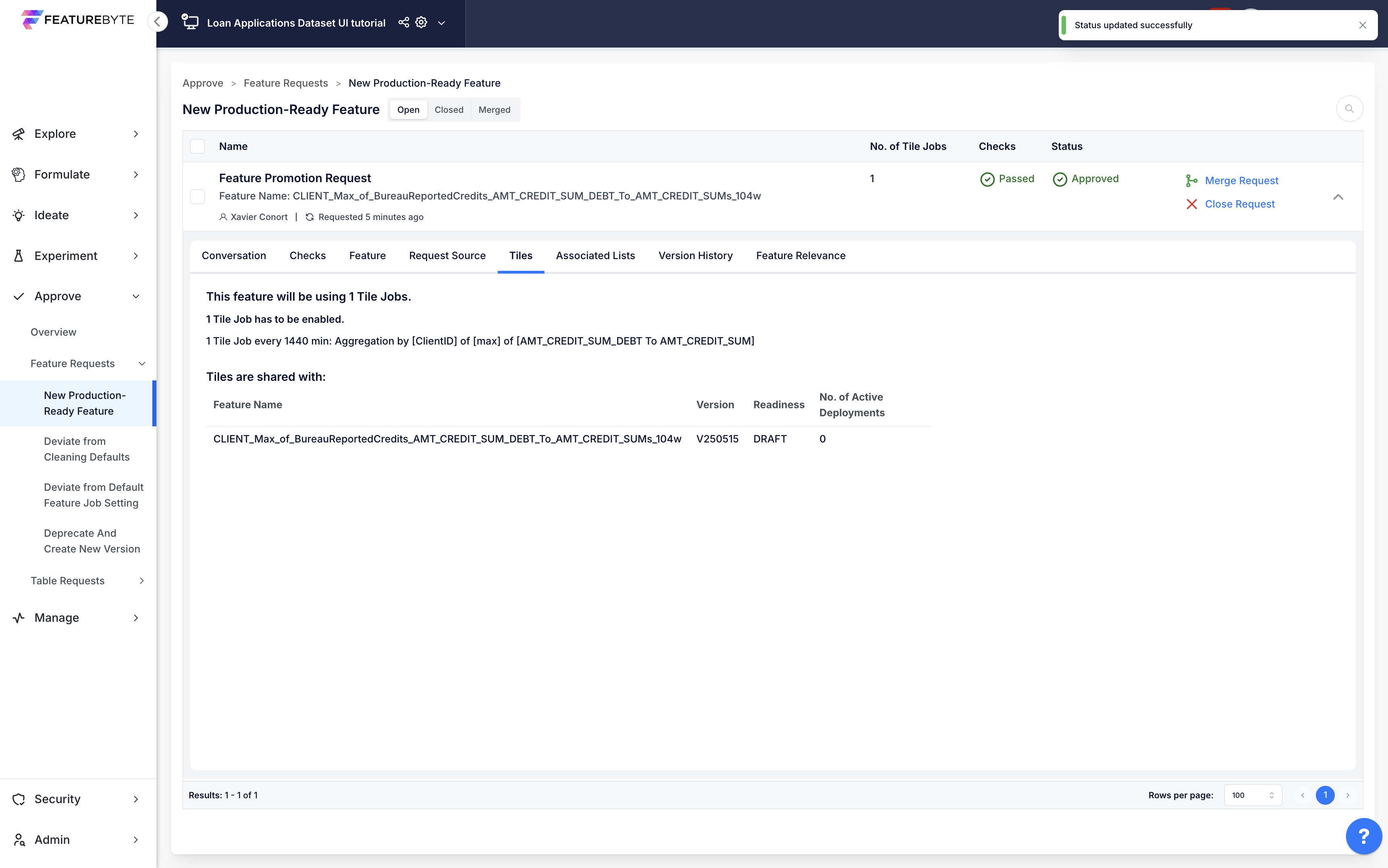
Task: Click the share icon beside catalog title
Action: pyautogui.click(x=403, y=23)
